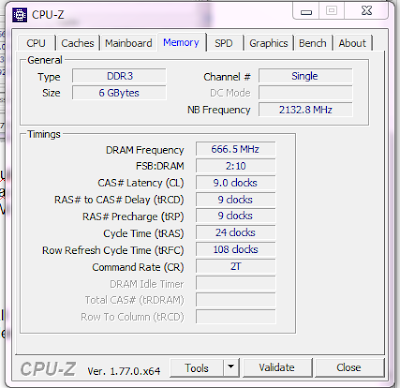The image size is (400, 388).
Task: Click the Cycle Time value 24 clocks
Action: 235,232
